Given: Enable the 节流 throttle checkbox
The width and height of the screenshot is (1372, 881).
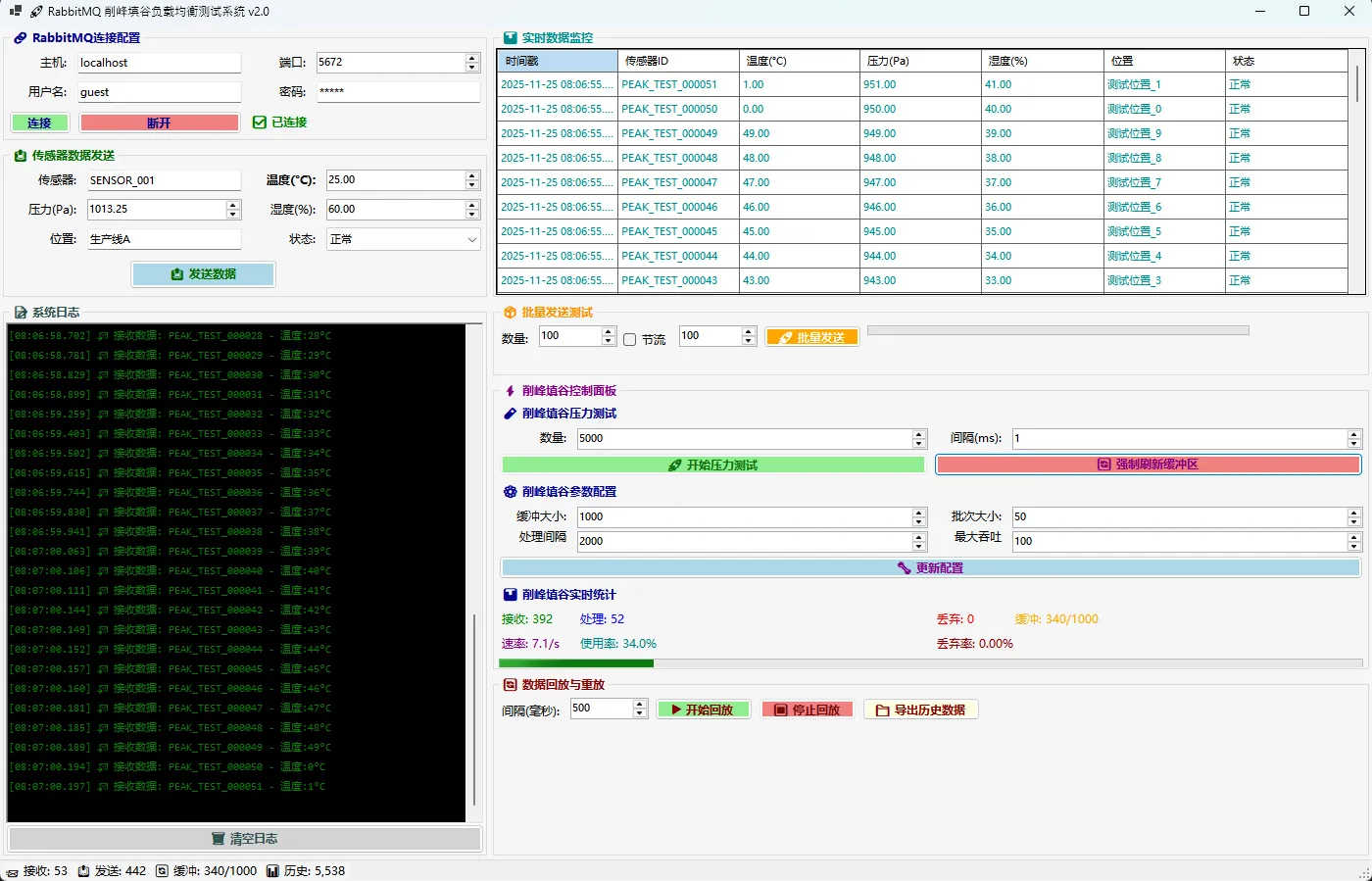Looking at the screenshot, I should point(630,340).
